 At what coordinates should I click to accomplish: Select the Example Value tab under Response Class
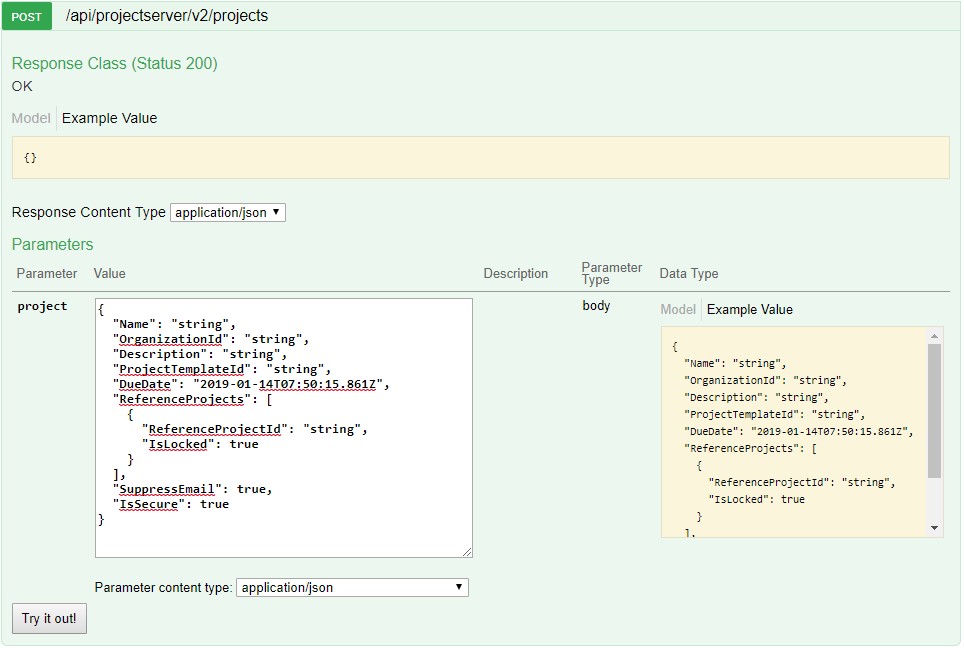coord(109,118)
